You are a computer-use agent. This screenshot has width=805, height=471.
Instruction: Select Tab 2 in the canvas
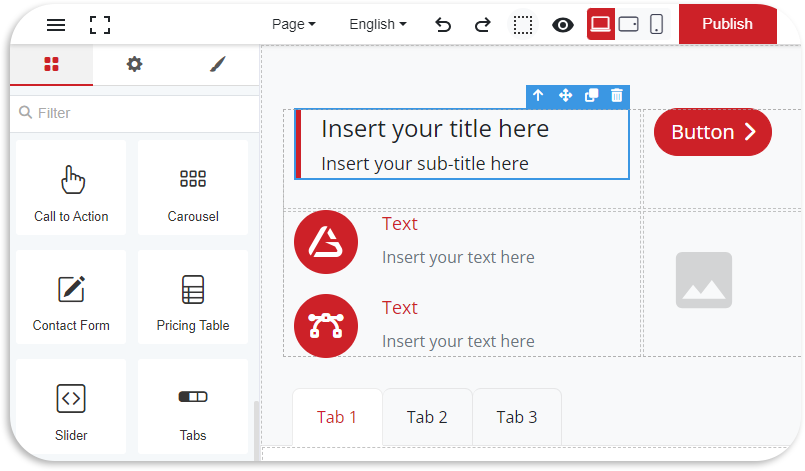427,417
